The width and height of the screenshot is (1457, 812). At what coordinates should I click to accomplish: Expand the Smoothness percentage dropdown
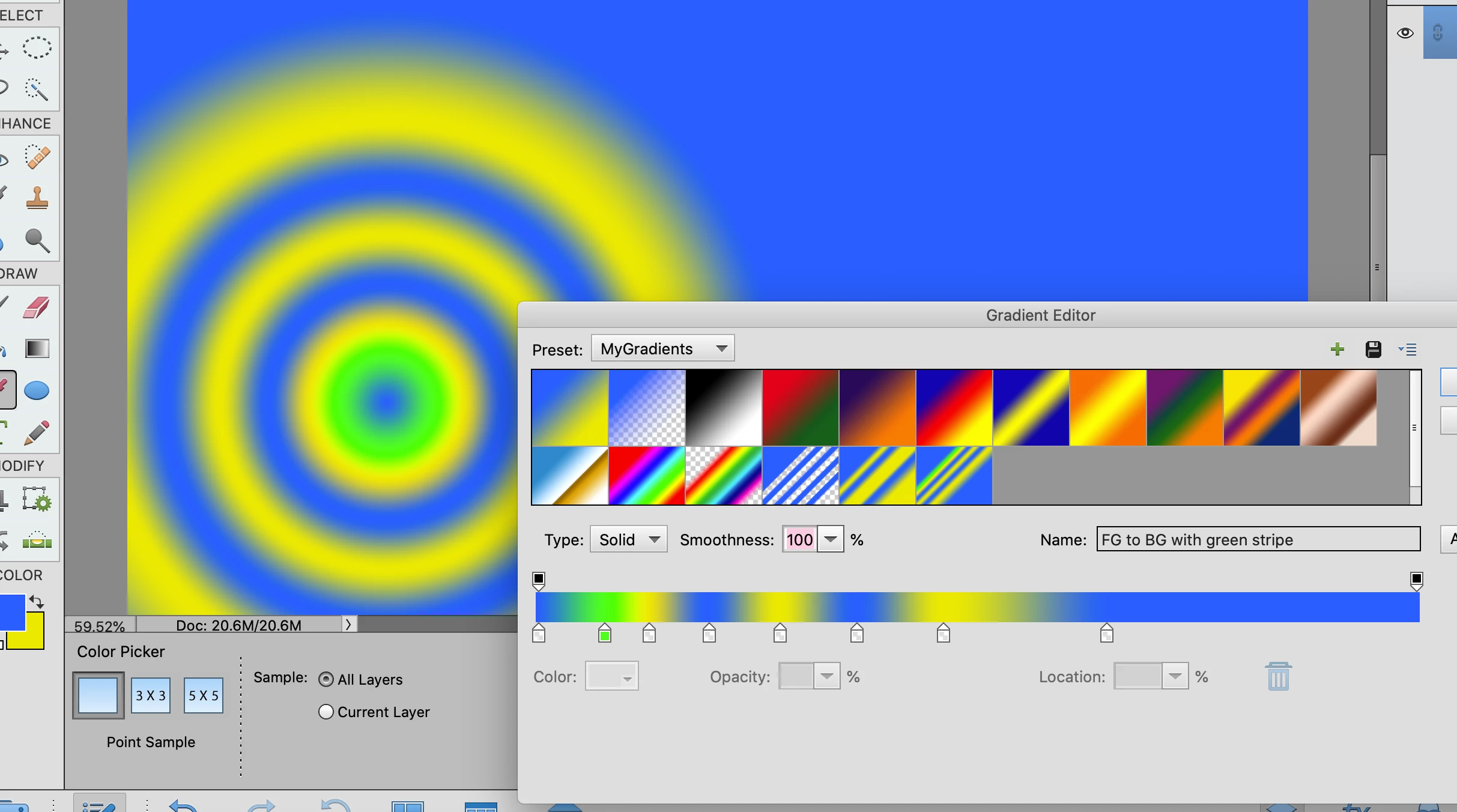[x=831, y=539]
